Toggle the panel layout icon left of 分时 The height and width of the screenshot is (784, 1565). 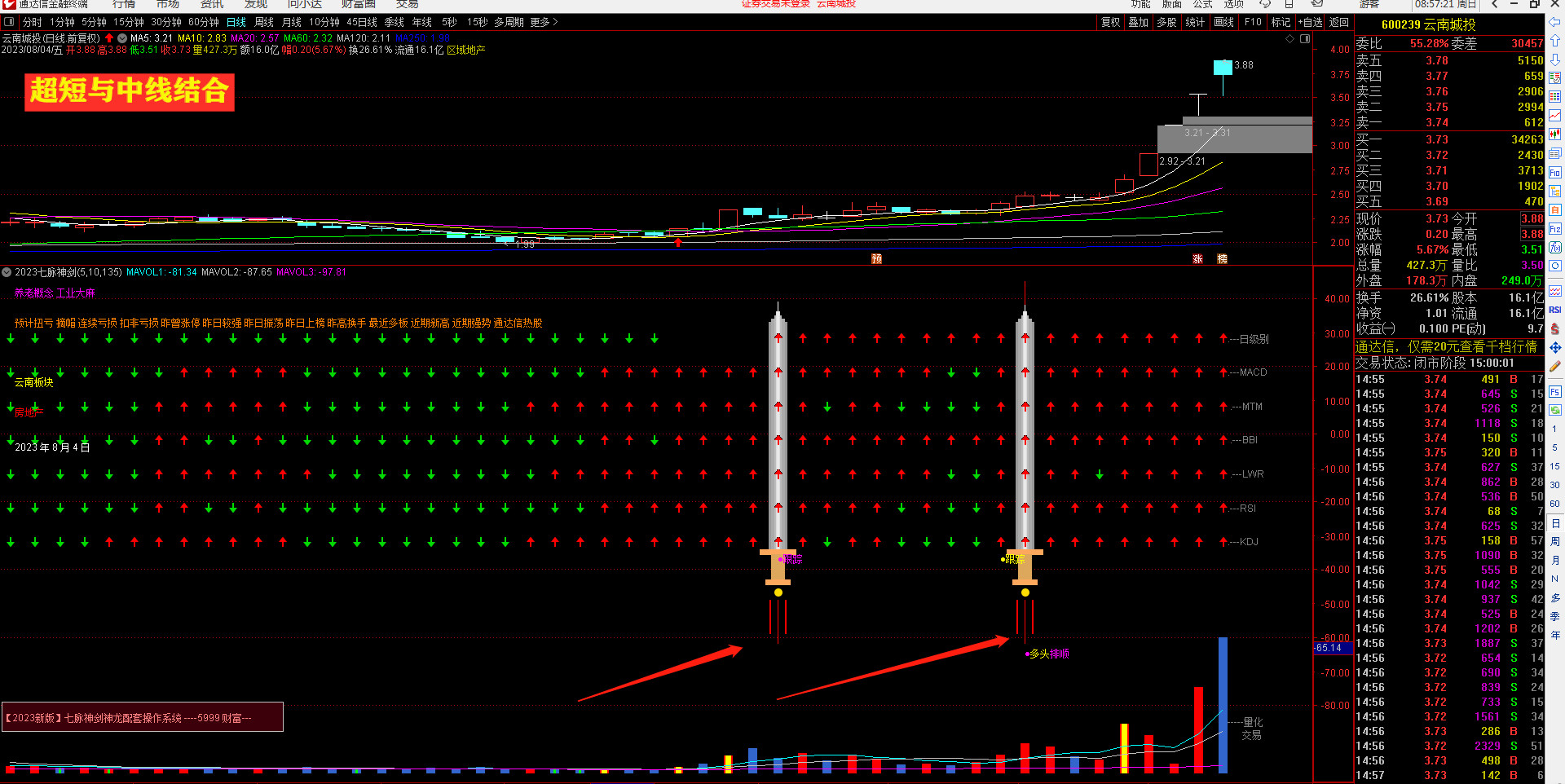click(x=8, y=22)
